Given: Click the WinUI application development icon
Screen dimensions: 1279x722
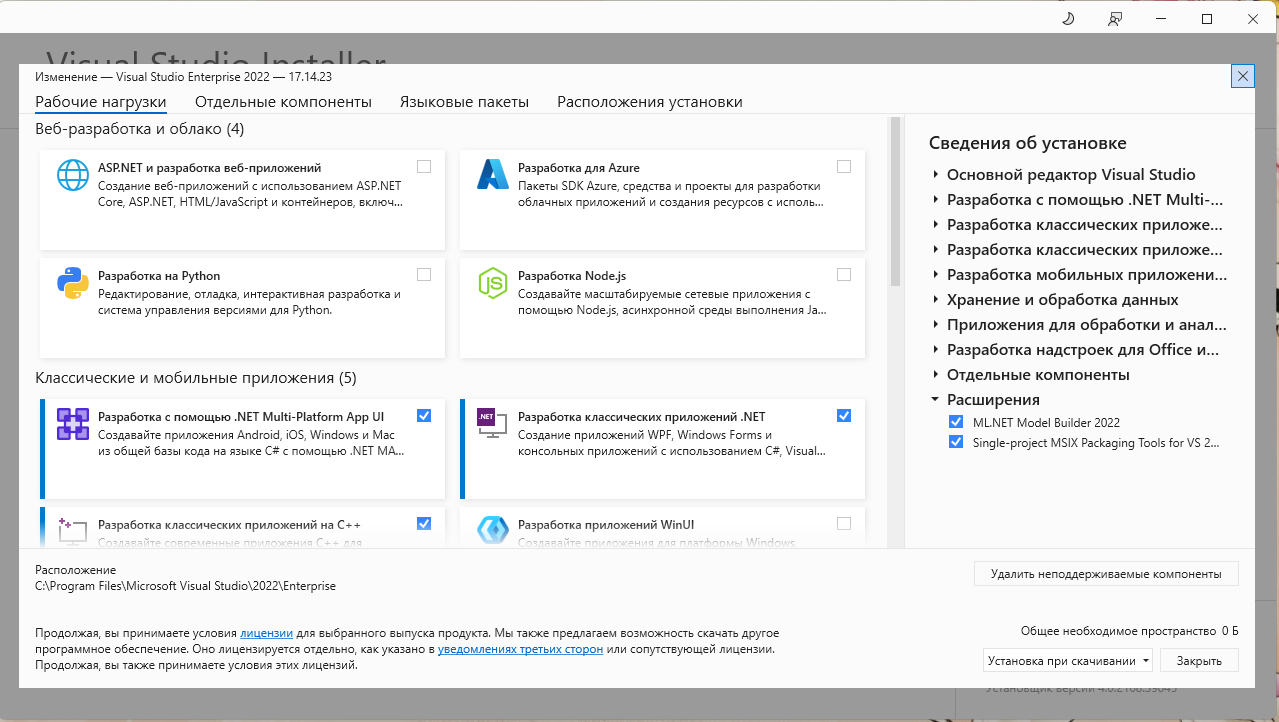Looking at the screenshot, I should pyautogui.click(x=493, y=530).
